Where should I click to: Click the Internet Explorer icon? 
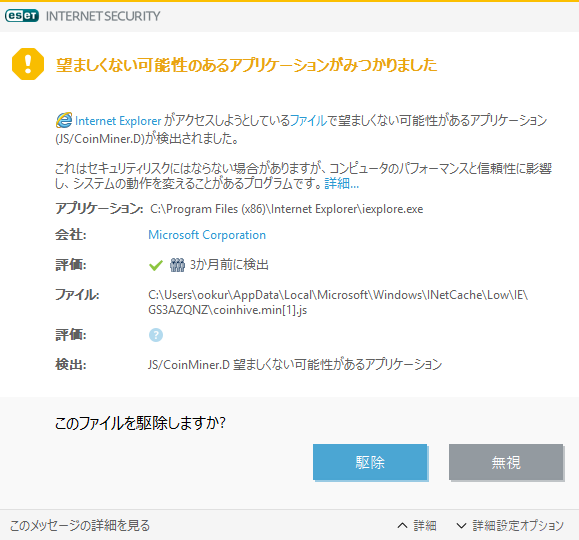pos(64,120)
